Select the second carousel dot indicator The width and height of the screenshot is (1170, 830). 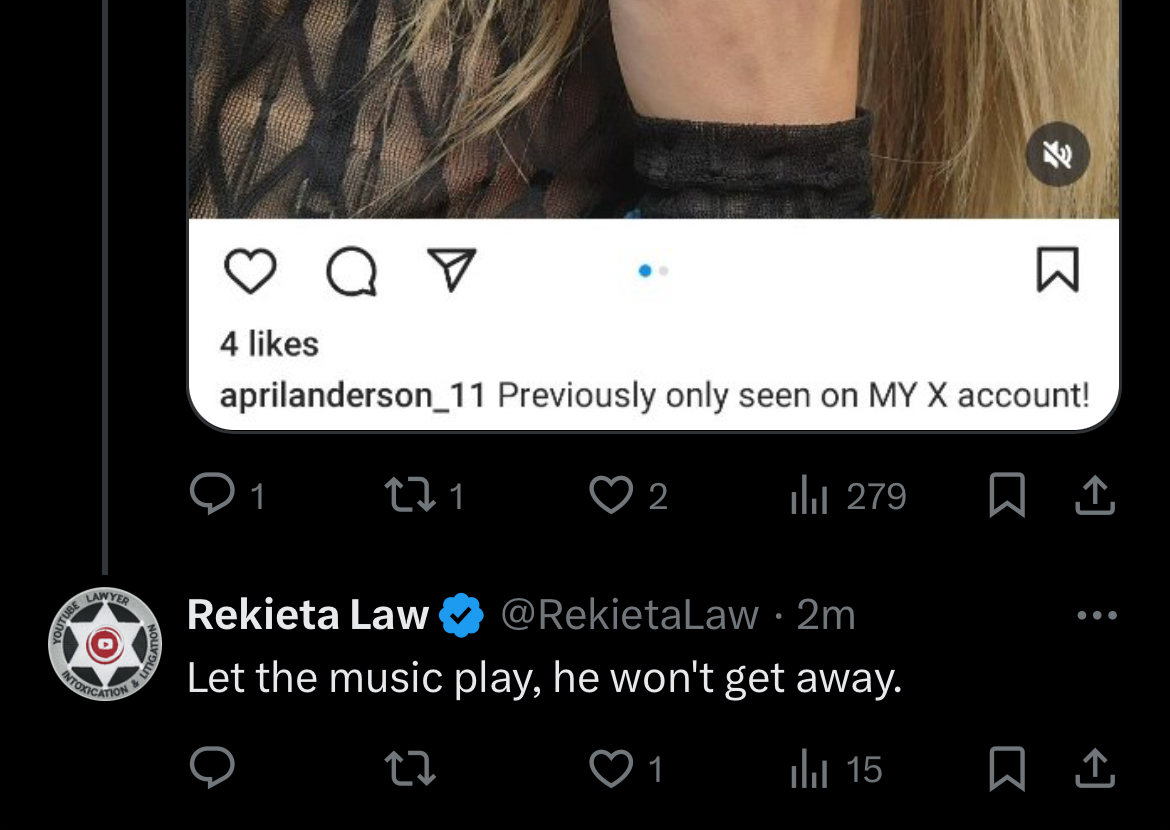click(x=663, y=270)
